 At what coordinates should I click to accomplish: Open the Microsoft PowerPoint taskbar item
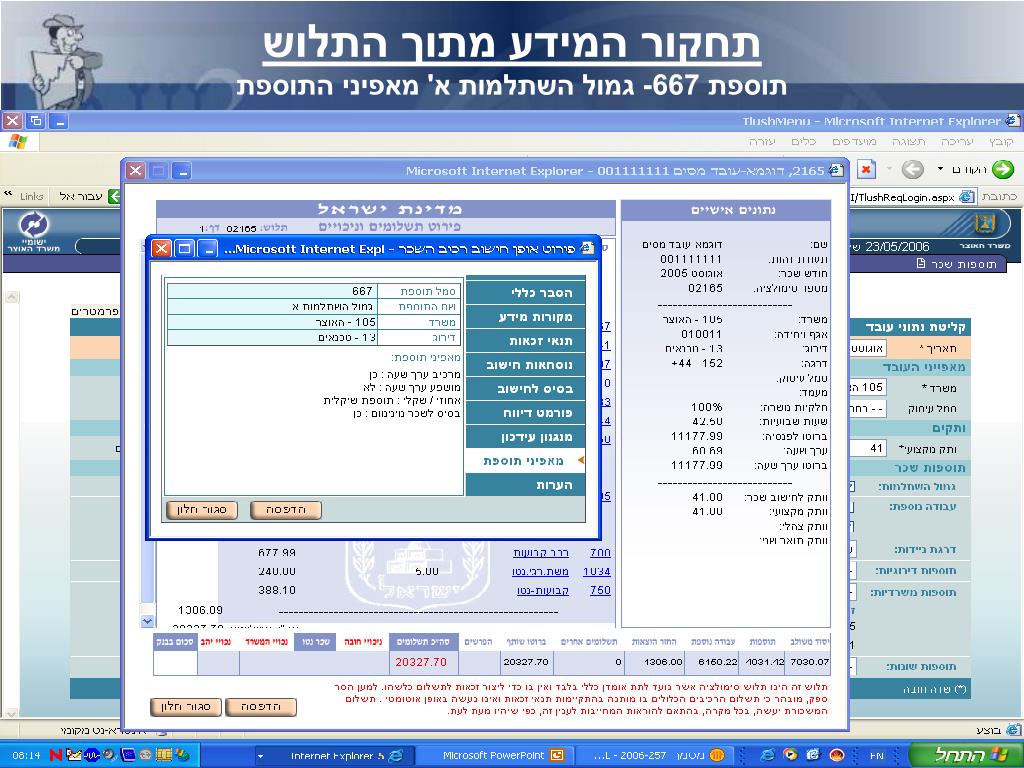click(493, 756)
